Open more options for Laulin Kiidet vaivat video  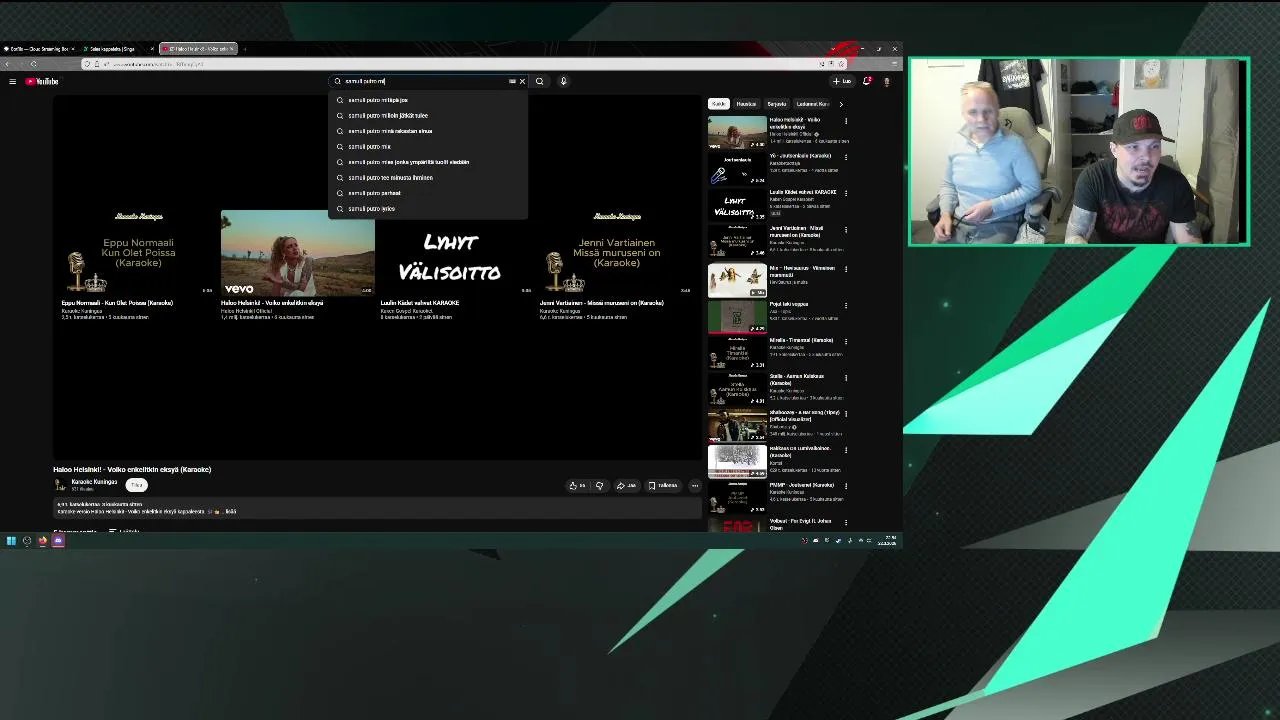click(x=846, y=193)
